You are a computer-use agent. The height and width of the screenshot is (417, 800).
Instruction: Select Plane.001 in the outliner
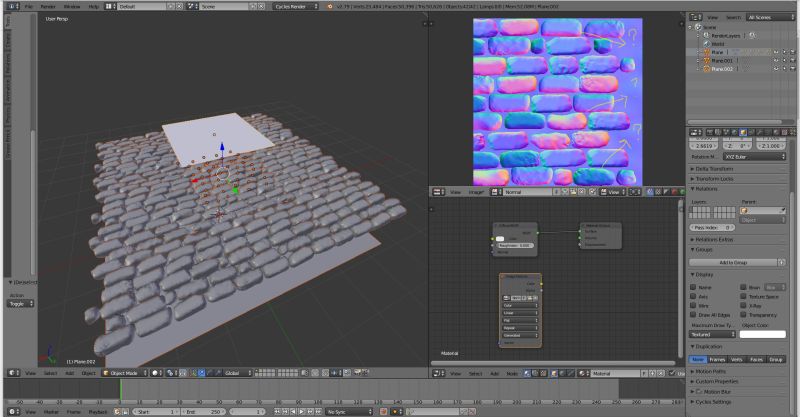tap(722, 61)
